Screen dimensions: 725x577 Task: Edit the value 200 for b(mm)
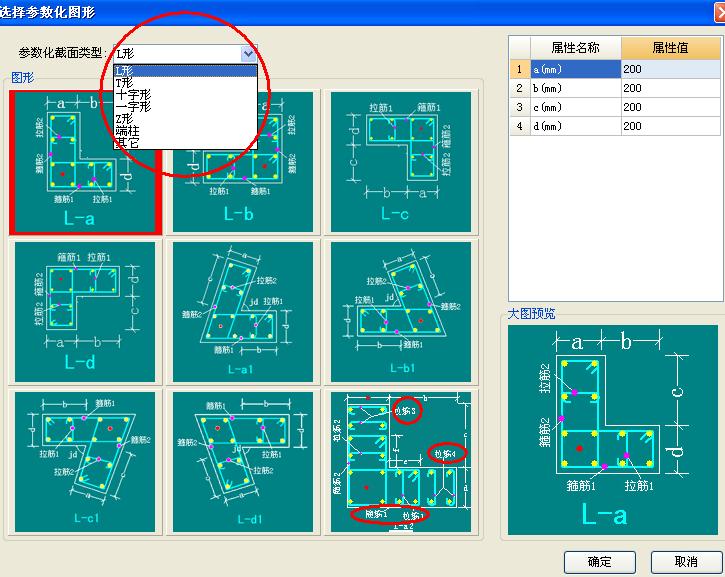click(x=670, y=88)
